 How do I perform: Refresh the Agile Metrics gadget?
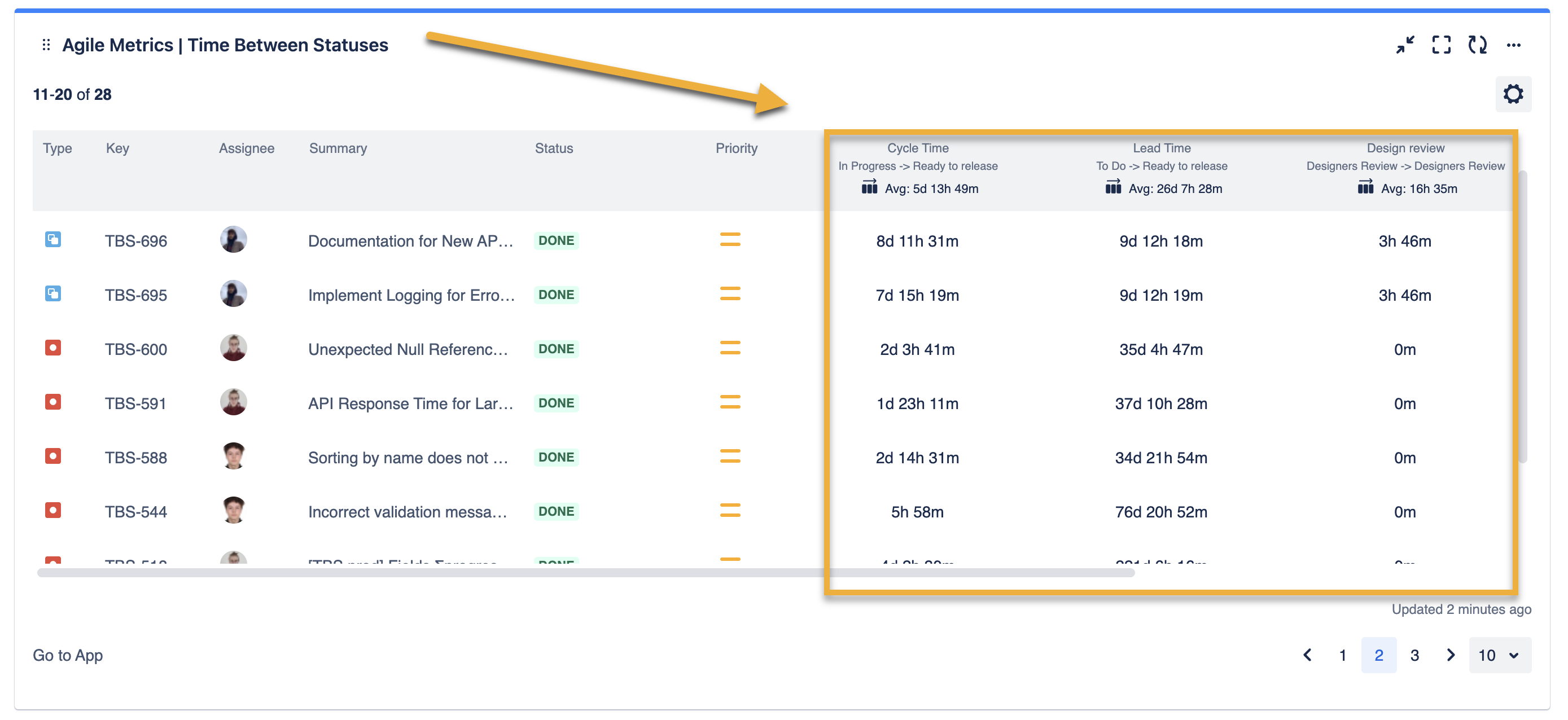[x=1478, y=45]
